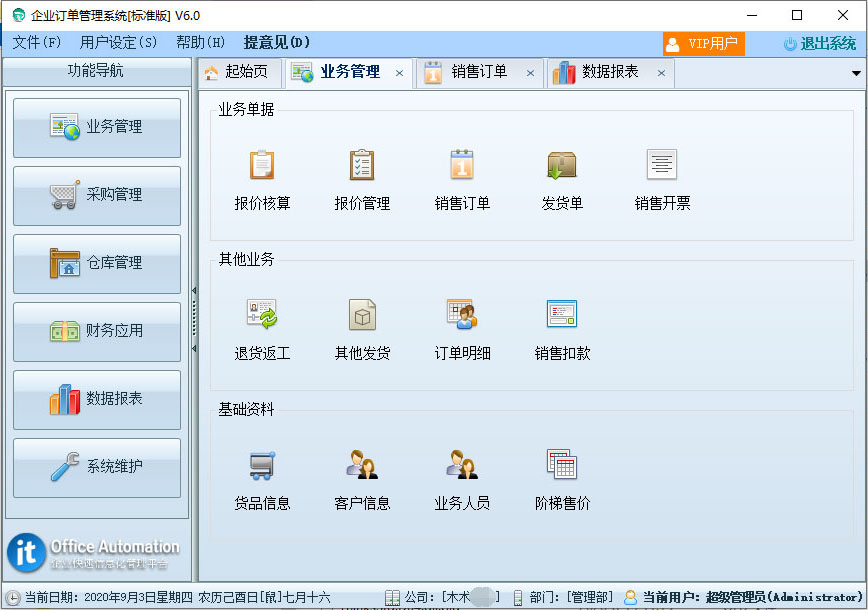Viewport: 868px width, 610px height.
Task: Expand the tab list dropdown arrow
Action: pyautogui.click(x=856, y=73)
